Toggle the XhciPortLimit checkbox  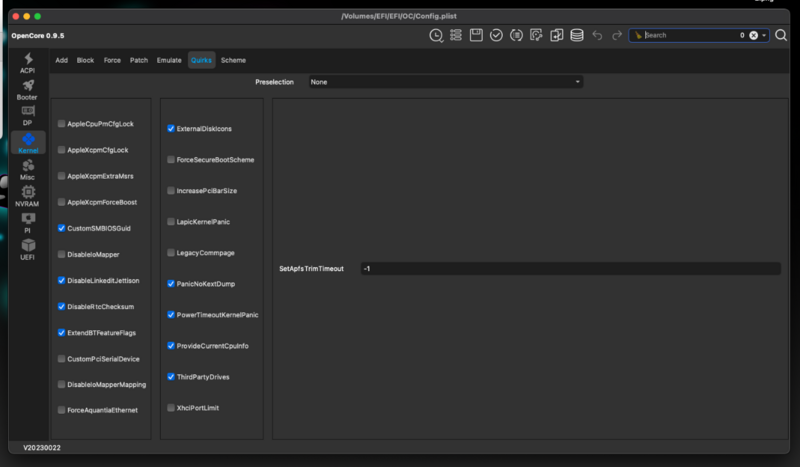tap(171, 408)
